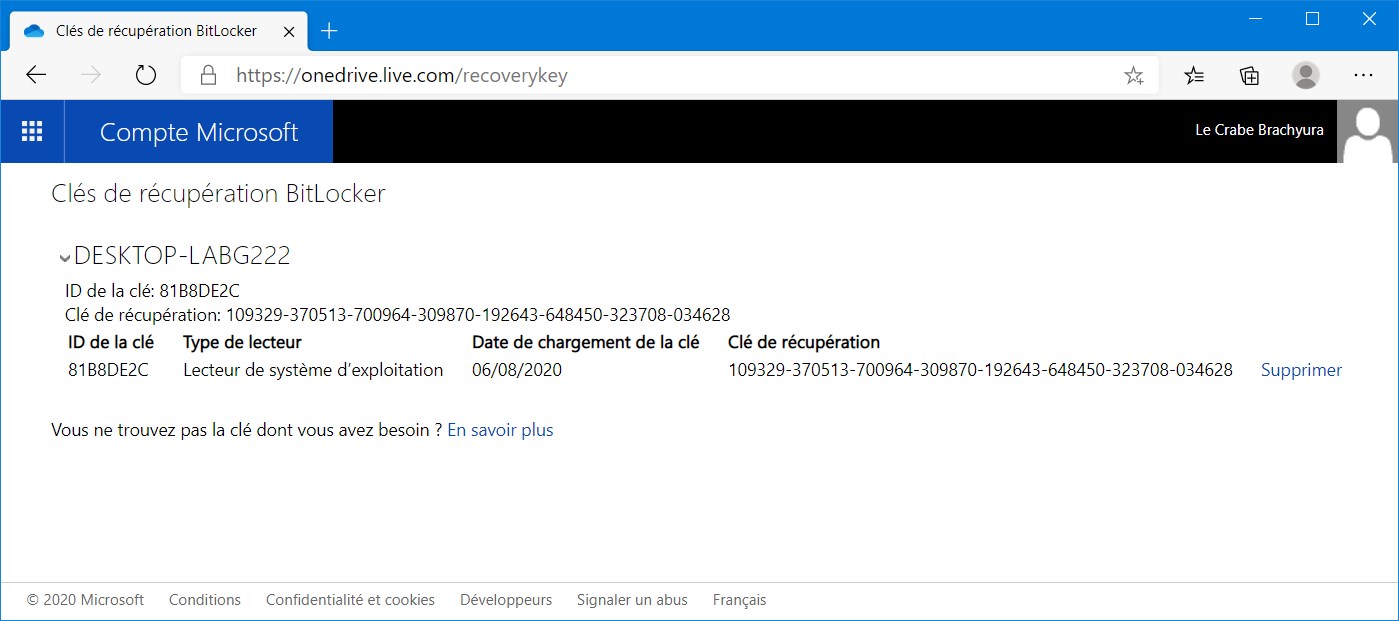1399x621 pixels.
Task: Click the Clés de récupération BitLocker heading
Action: (x=218, y=194)
